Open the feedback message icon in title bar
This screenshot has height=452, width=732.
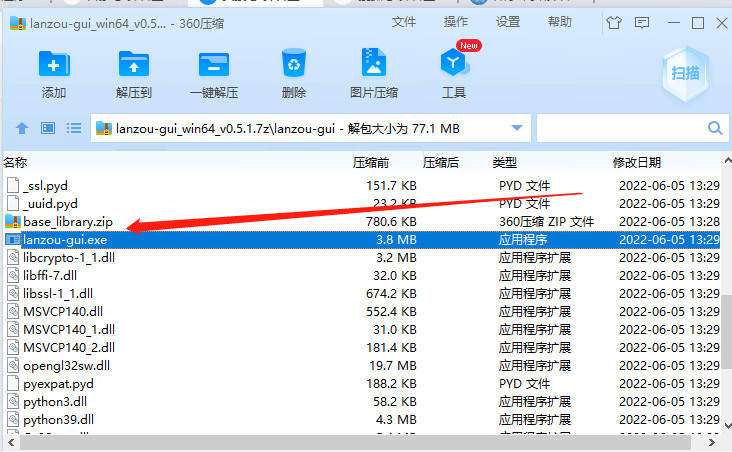click(x=642, y=22)
